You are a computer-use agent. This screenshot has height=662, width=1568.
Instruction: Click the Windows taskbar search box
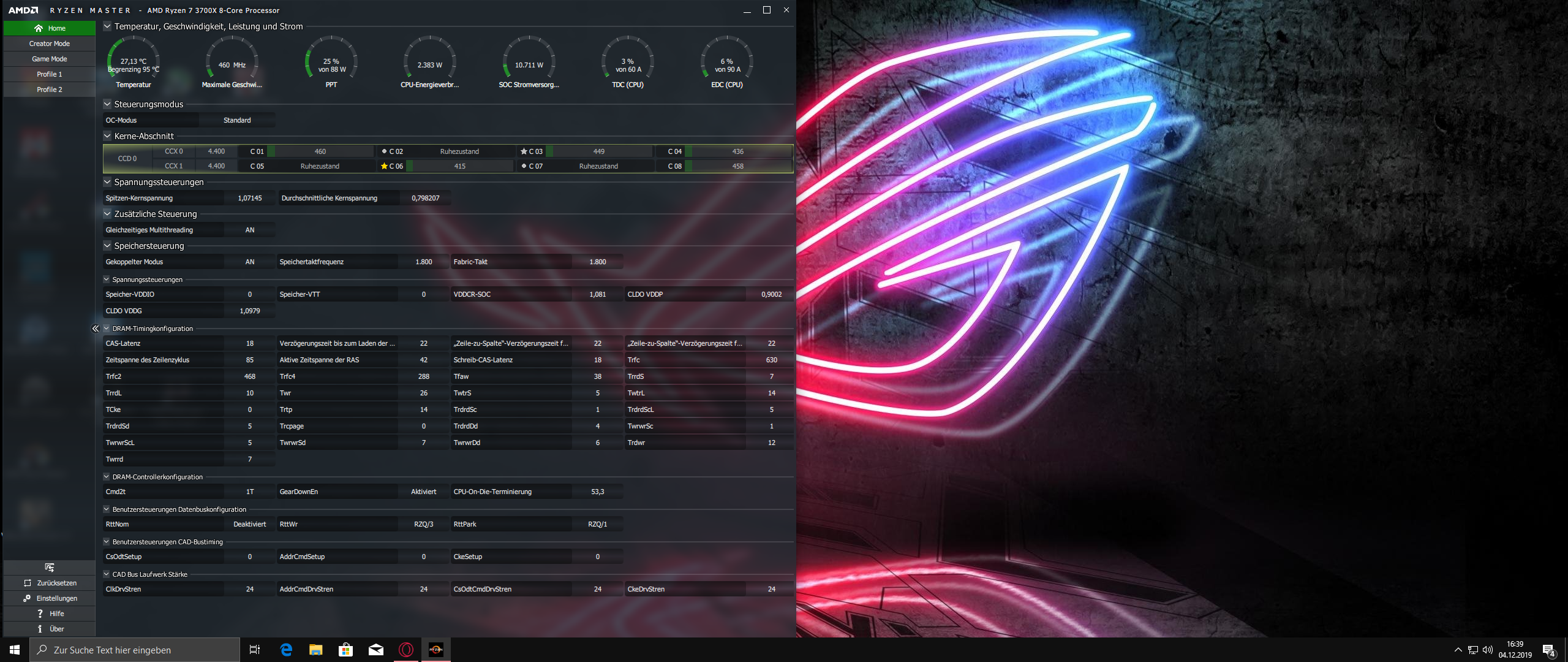pos(135,650)
